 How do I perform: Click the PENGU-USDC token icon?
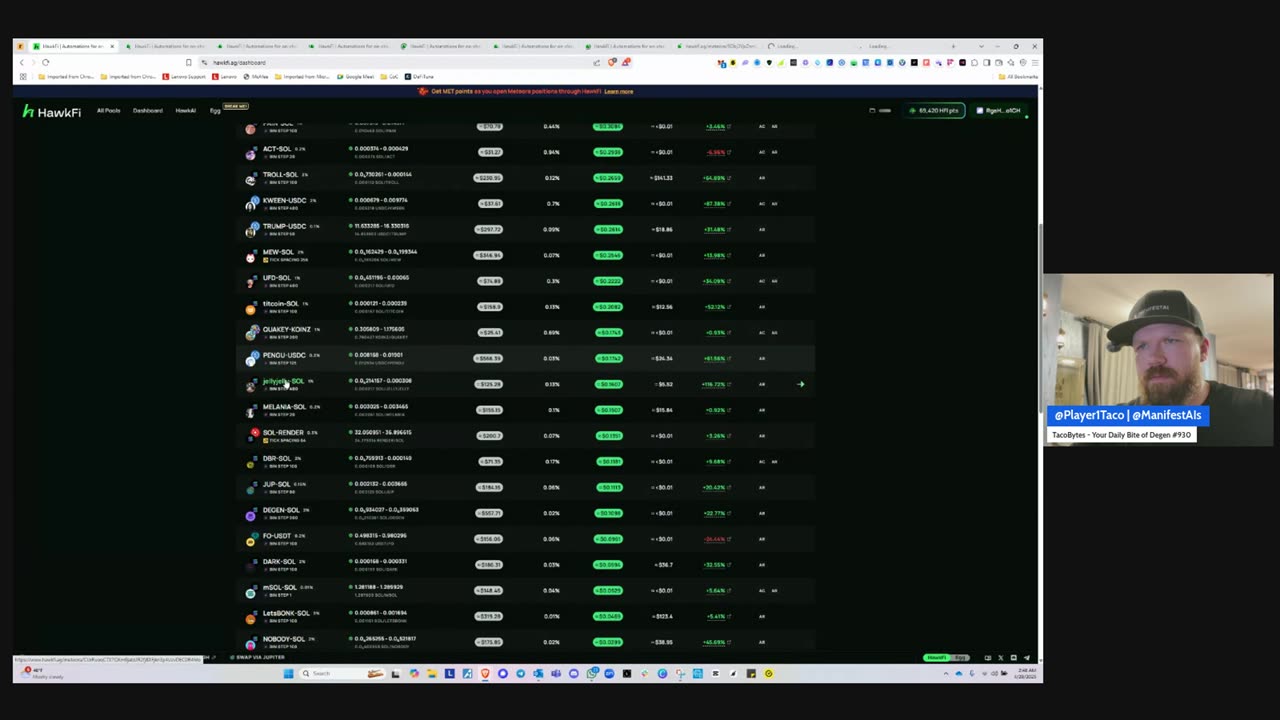point(250,359)
